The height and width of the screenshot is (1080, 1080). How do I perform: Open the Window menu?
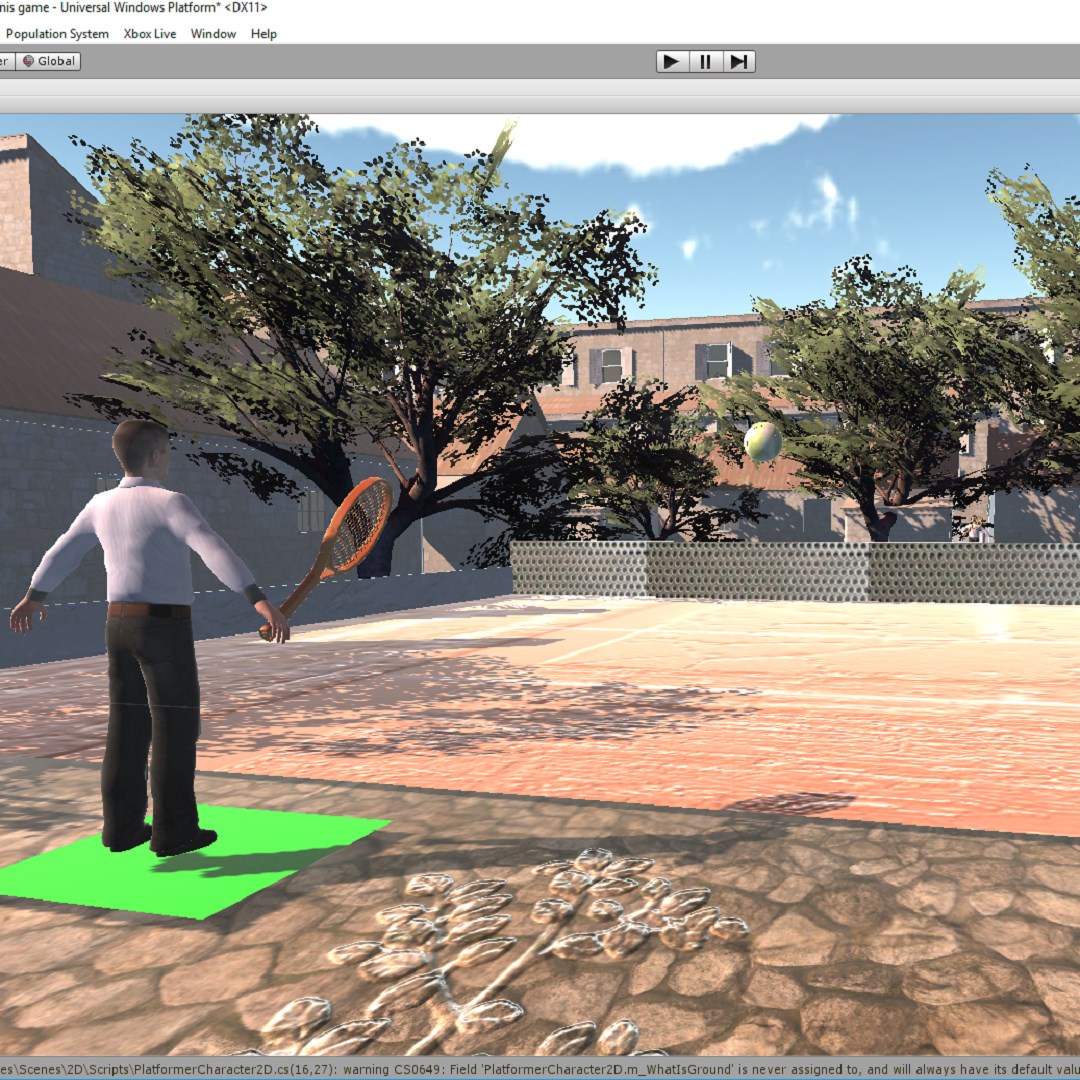point(214,34)
